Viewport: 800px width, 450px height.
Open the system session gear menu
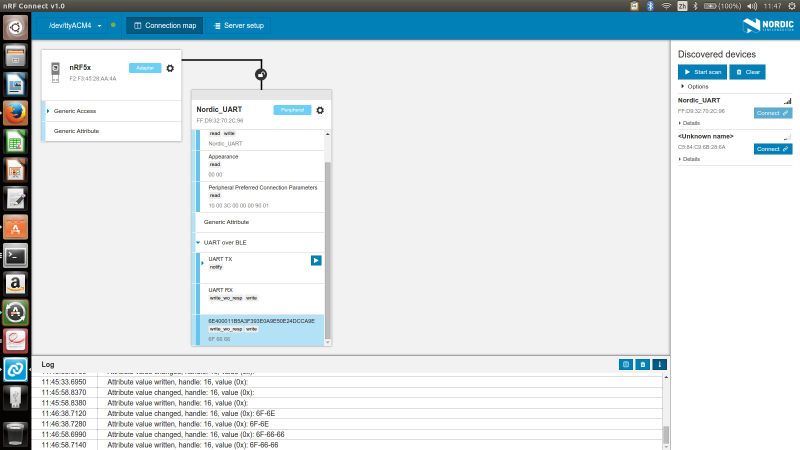[791, 6]
